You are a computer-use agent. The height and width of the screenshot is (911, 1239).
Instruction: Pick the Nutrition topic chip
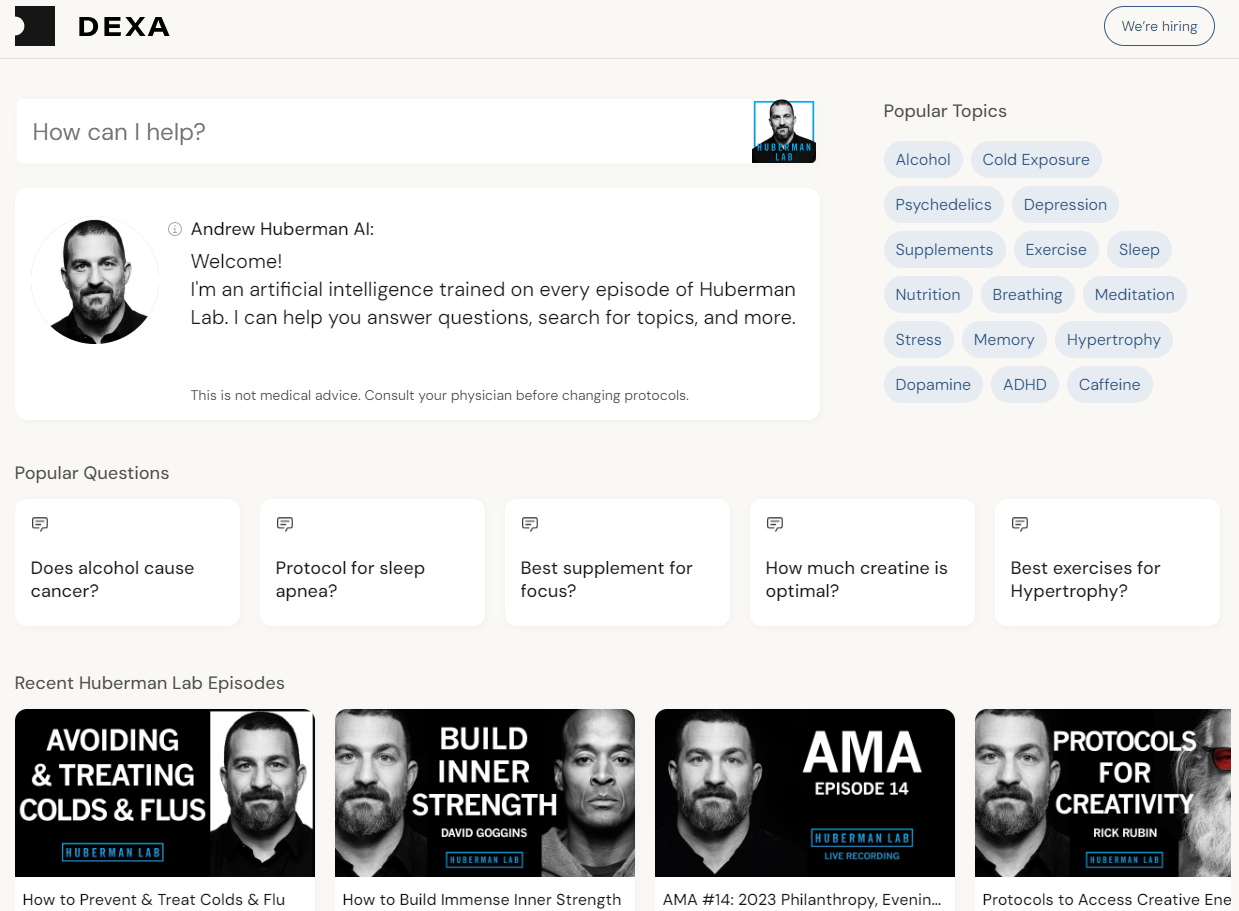(928, 295)
